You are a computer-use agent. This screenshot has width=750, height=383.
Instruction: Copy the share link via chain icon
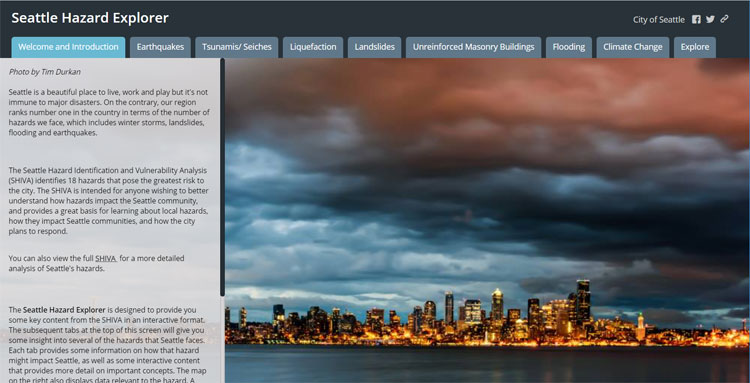tap(725, 19)
